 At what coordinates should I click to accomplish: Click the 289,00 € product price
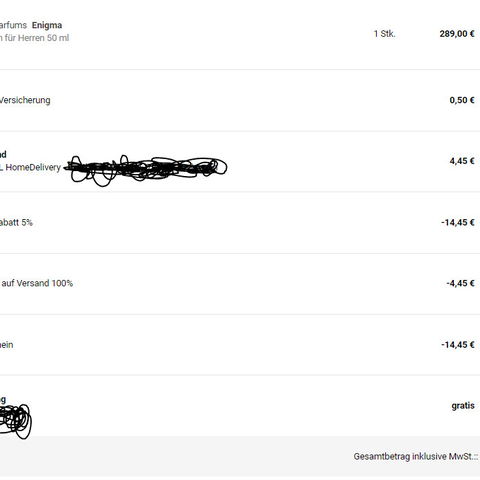pyautogui.click(x=457, y=34)
